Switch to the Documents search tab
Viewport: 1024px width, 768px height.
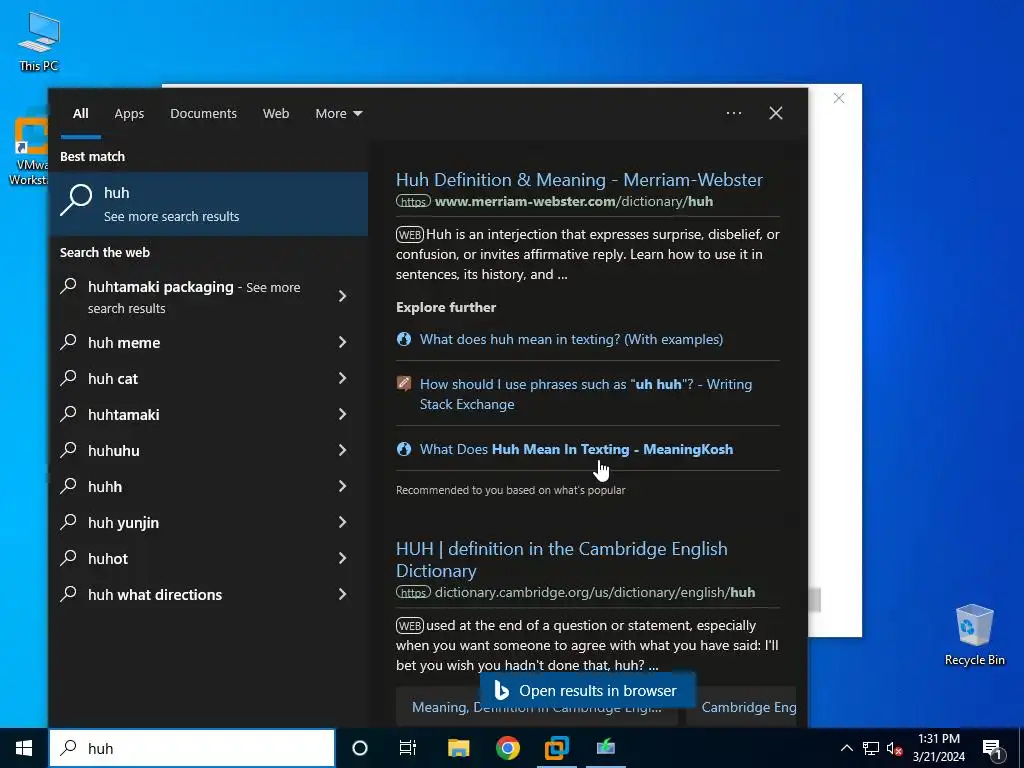coord(203,114)
